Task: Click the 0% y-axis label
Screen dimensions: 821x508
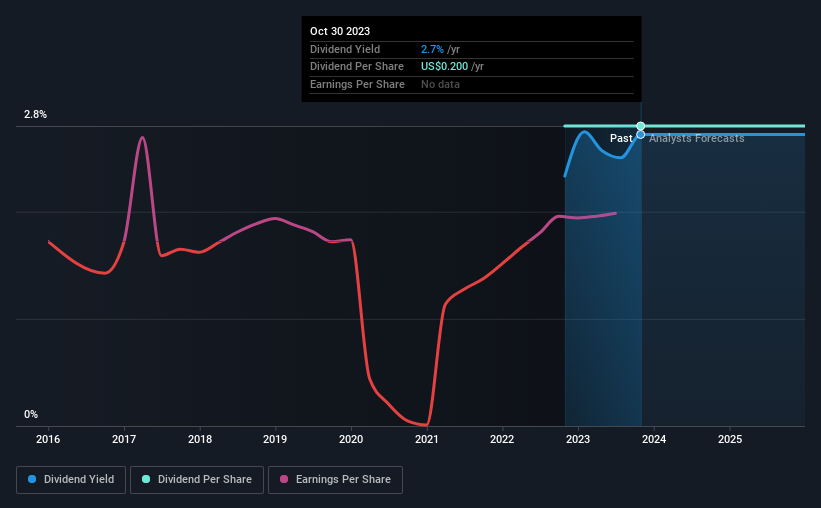Action: (31, 414)
